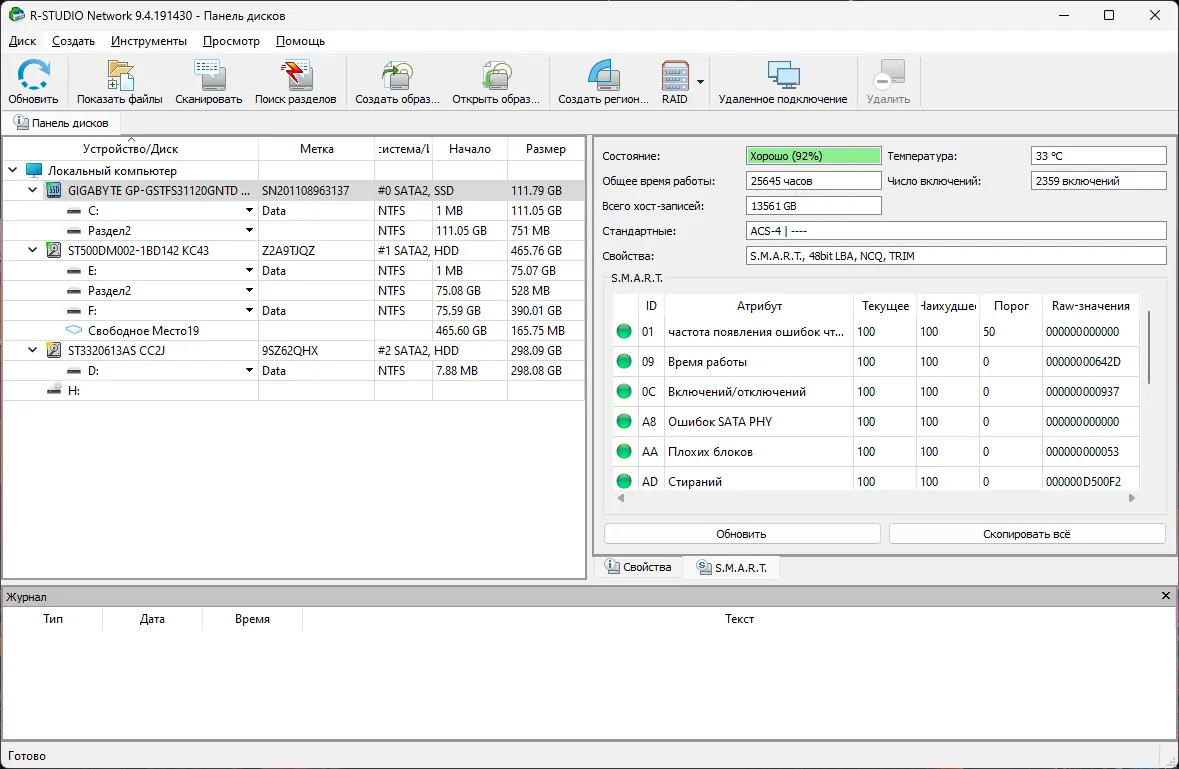
Task: Open the dropdown arrow on GIGABYTE's Раздел2 row
Action: click(249, 230)
